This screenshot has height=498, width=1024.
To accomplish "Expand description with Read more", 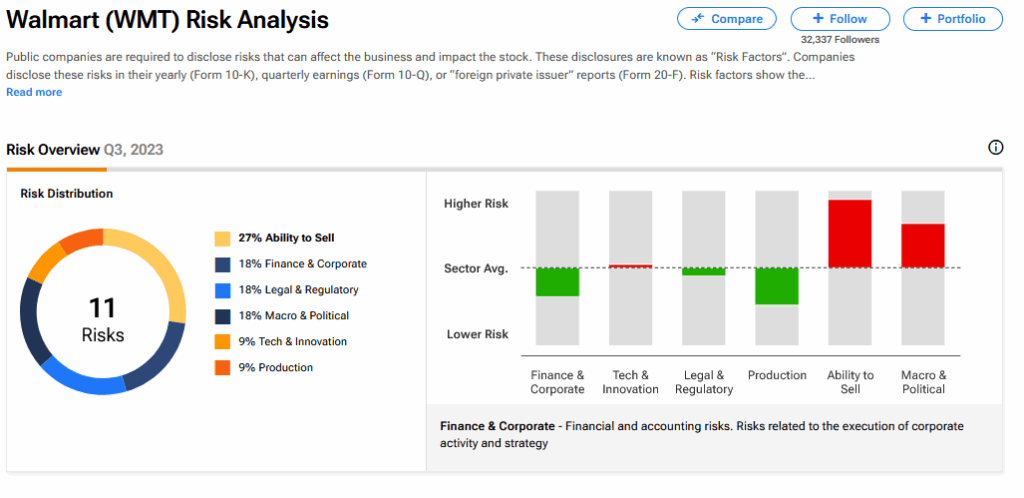I will click(x=34, y=92).
